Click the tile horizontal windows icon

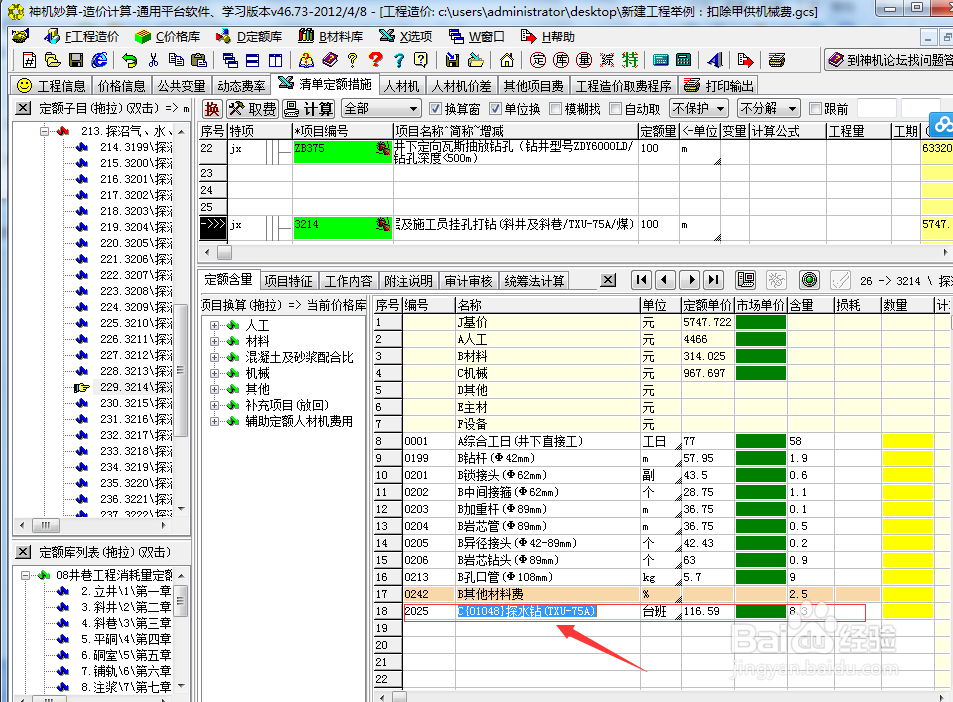[252, 60]
